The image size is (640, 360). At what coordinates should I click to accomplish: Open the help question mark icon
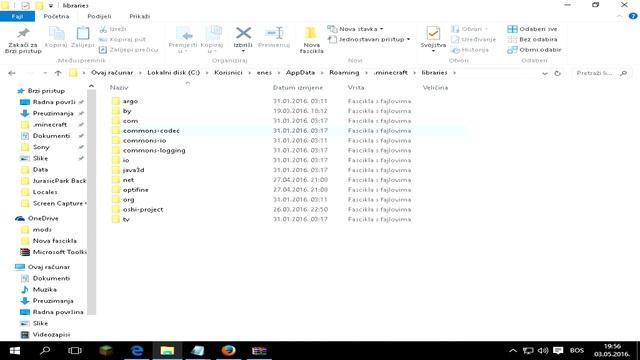(x=633, y=16)
